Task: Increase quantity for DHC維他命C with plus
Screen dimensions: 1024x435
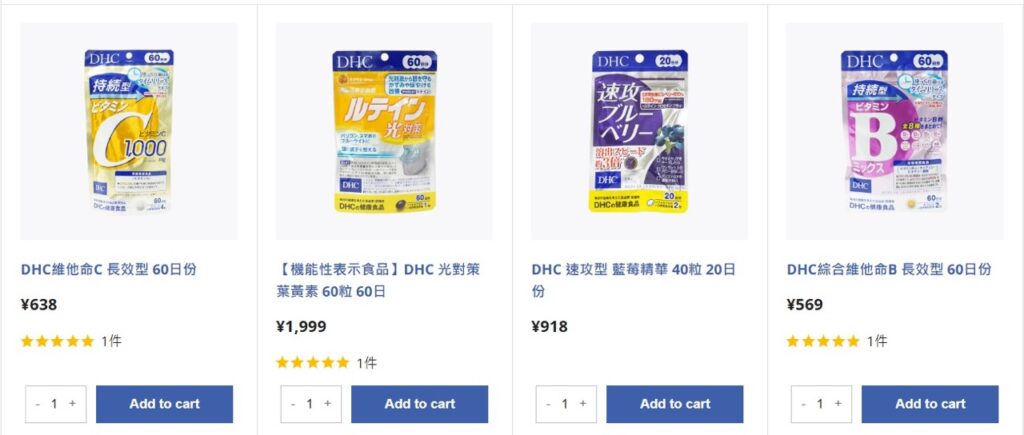Action: tap(72, 404)
